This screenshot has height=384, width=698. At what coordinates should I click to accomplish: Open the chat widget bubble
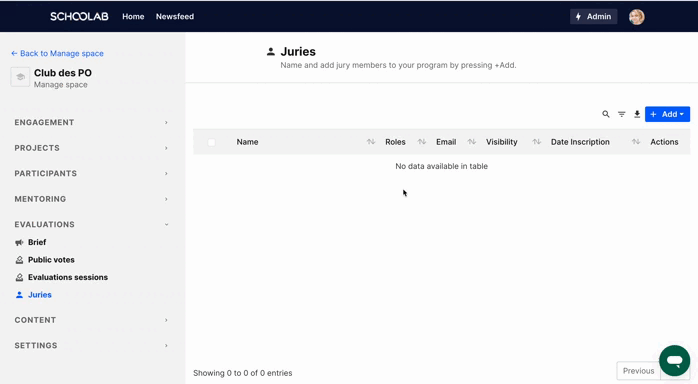click(675, 360)
